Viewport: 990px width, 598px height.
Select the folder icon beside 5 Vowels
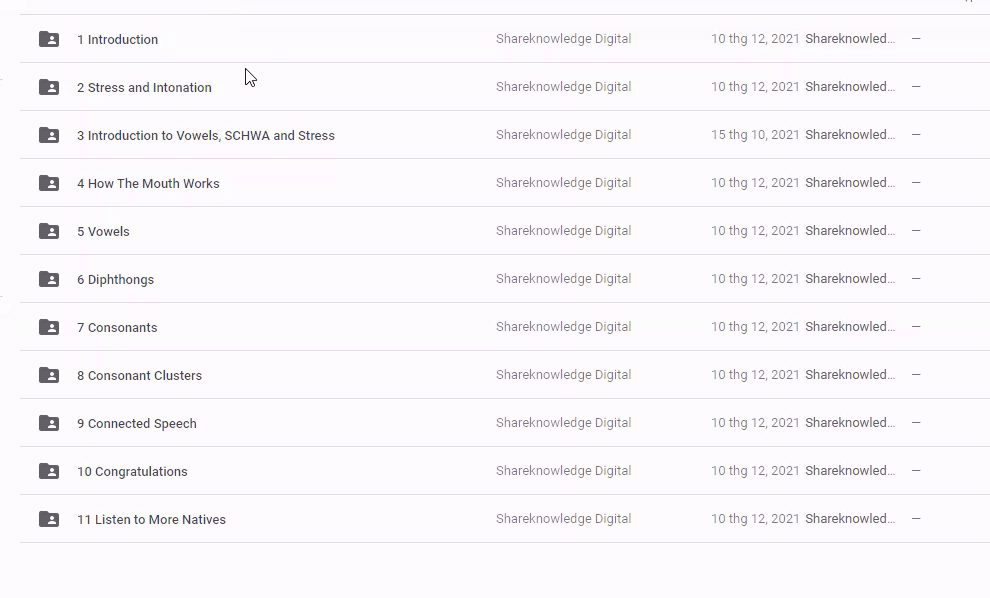(49, 231)
